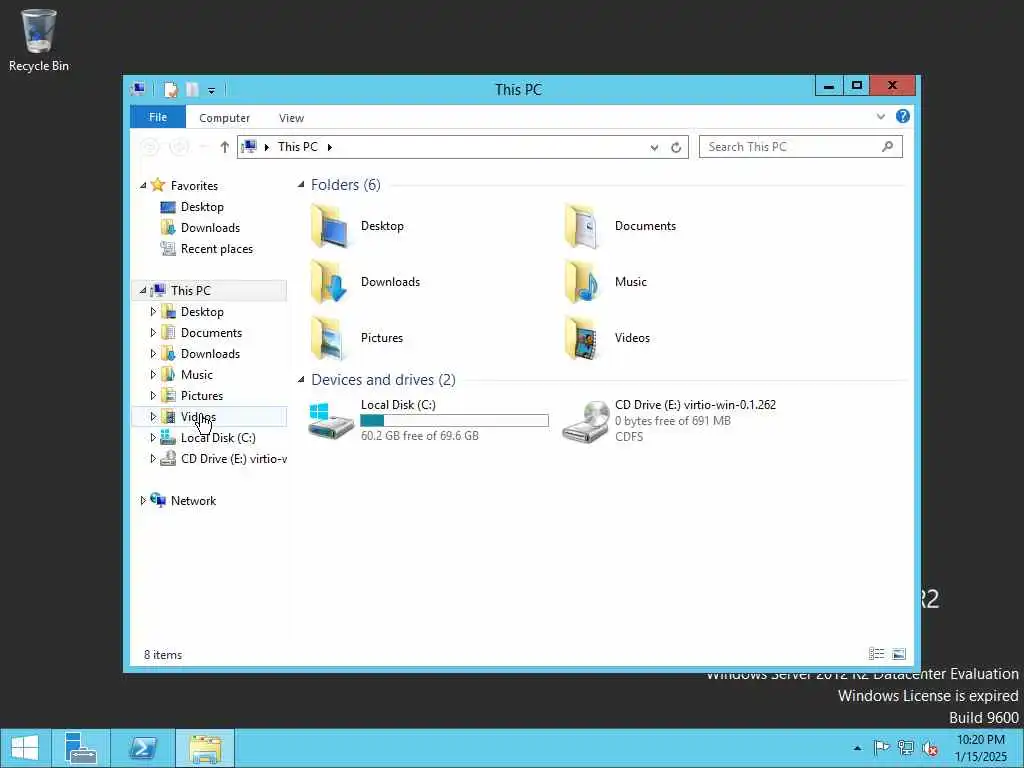1024x768 pixels.
Task: Select Recent places under Favorites
Action: click(216, 249)
